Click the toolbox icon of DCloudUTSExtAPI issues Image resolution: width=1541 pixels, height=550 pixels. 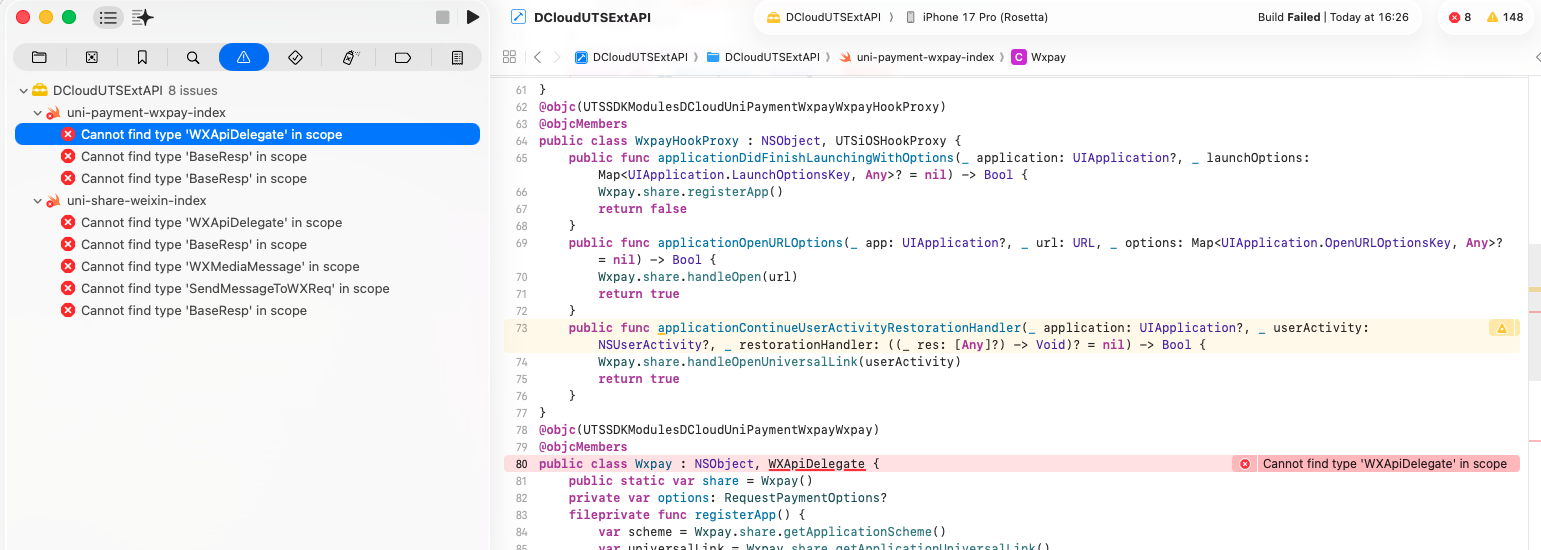40,90
